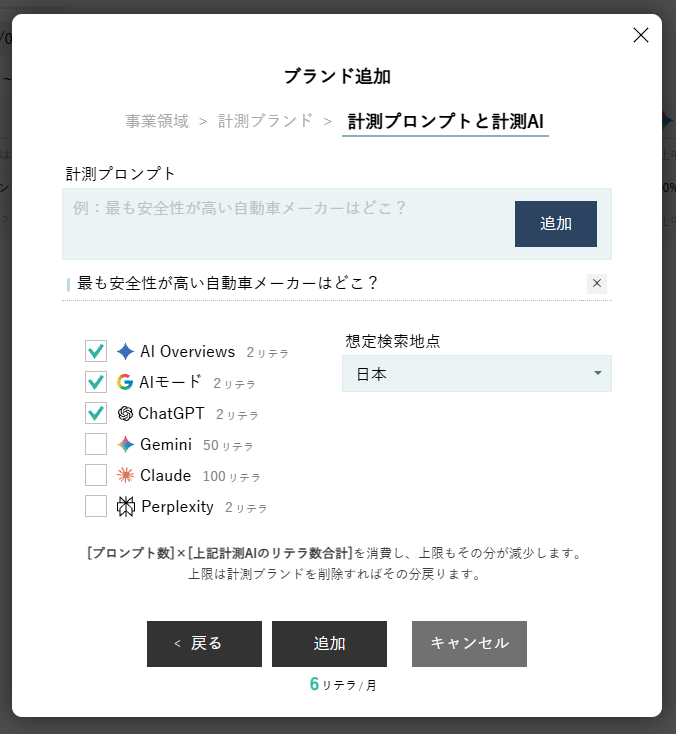Remove the added prompt with the x icon
Viewport: 676px width, 734px height.
click(x=597, y=283)
